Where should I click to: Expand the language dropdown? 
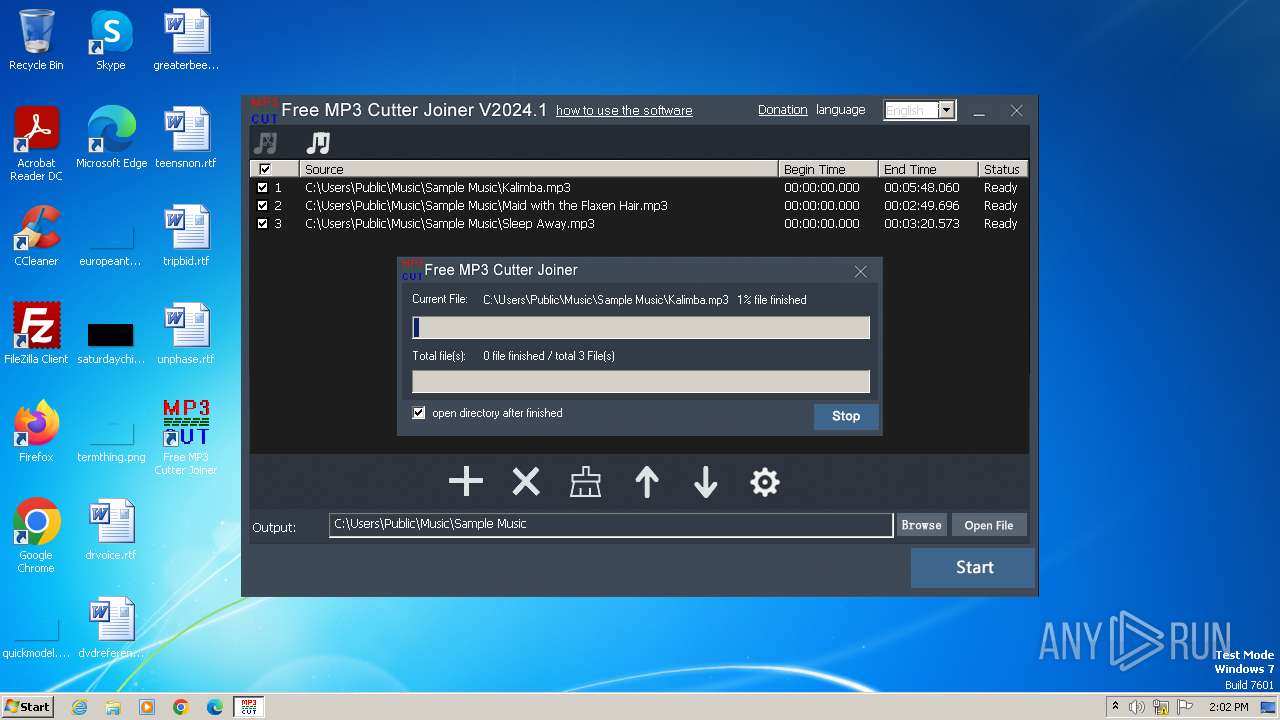click(947, 110)
